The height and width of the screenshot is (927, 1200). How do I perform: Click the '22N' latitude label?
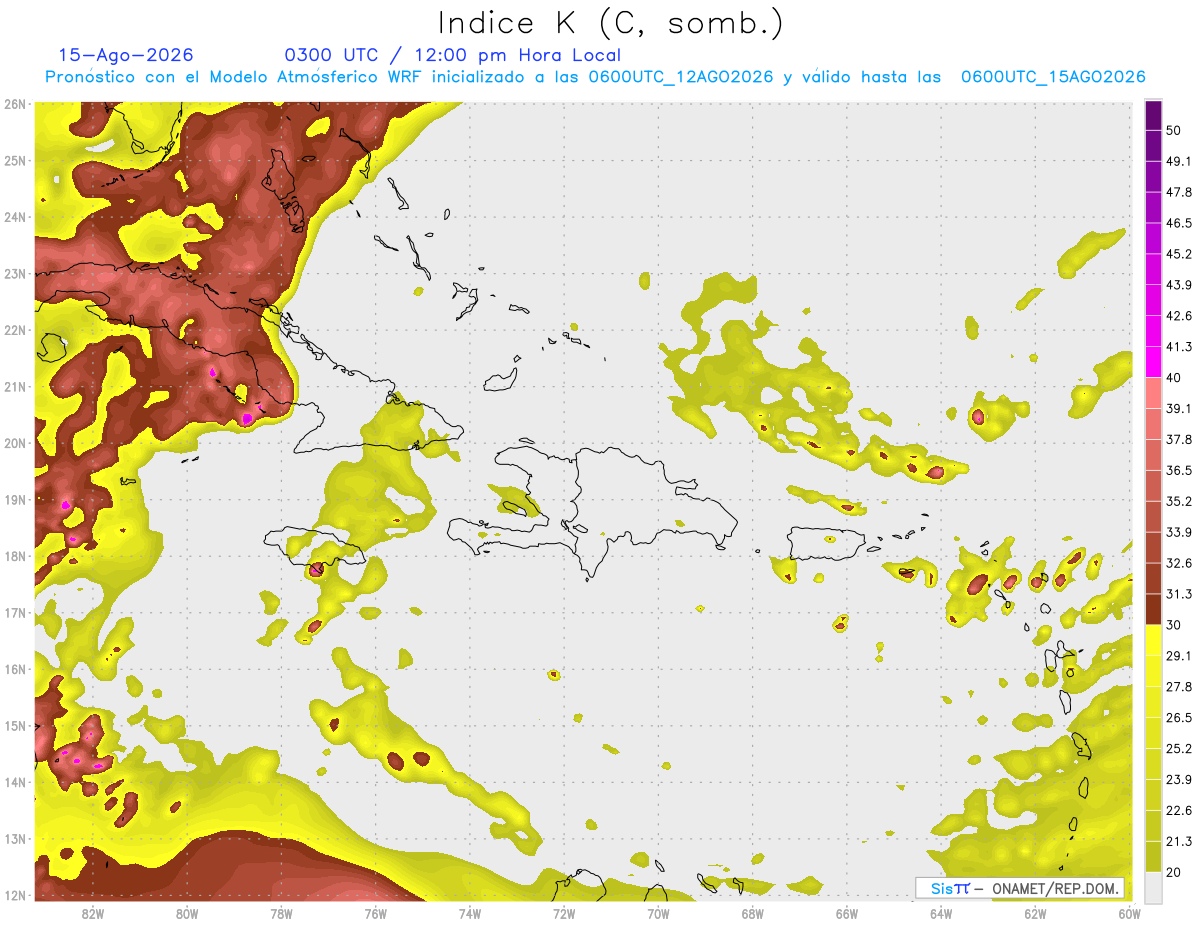click(14, 330)
